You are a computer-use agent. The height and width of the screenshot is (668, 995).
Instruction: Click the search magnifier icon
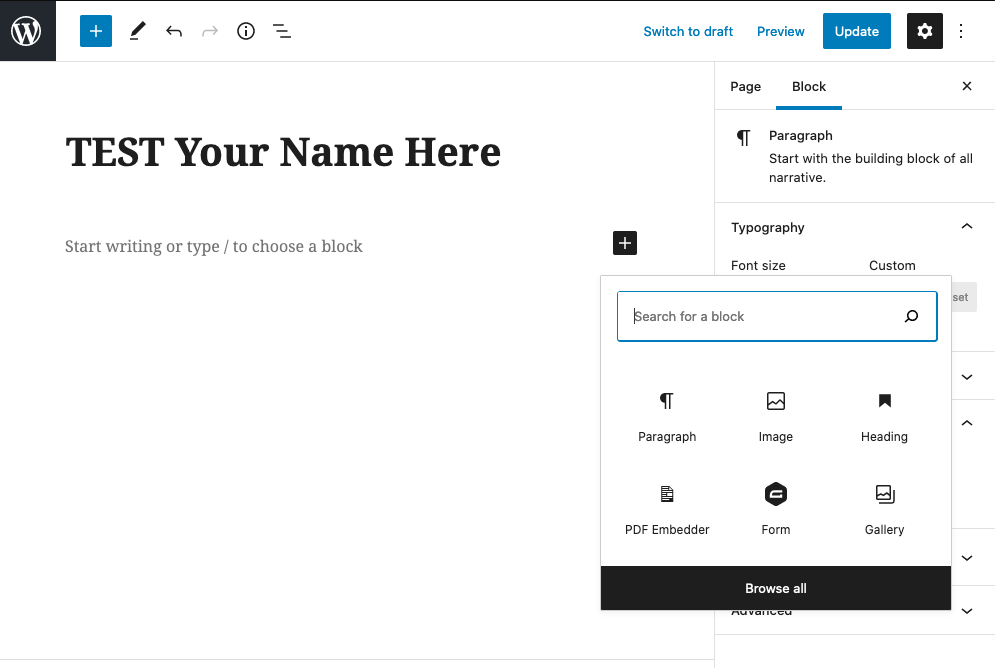pyautogui.click(x=911, y=316)
